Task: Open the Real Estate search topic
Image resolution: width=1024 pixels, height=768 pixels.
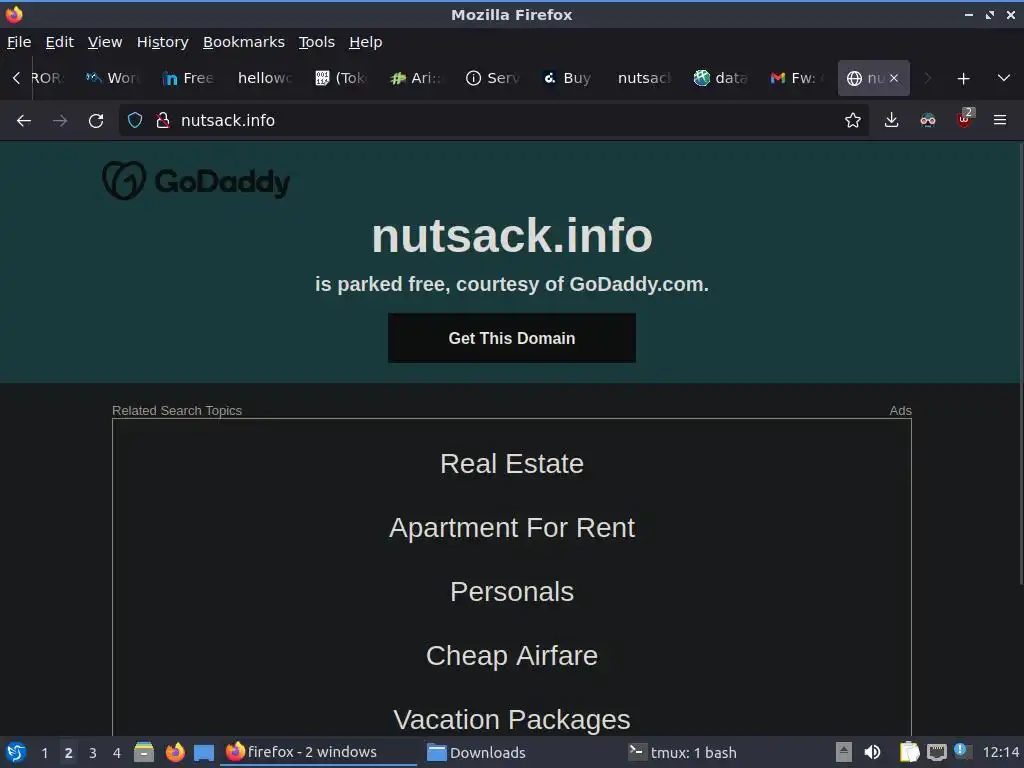Action: pyautogui.click(x=512, y=464)
